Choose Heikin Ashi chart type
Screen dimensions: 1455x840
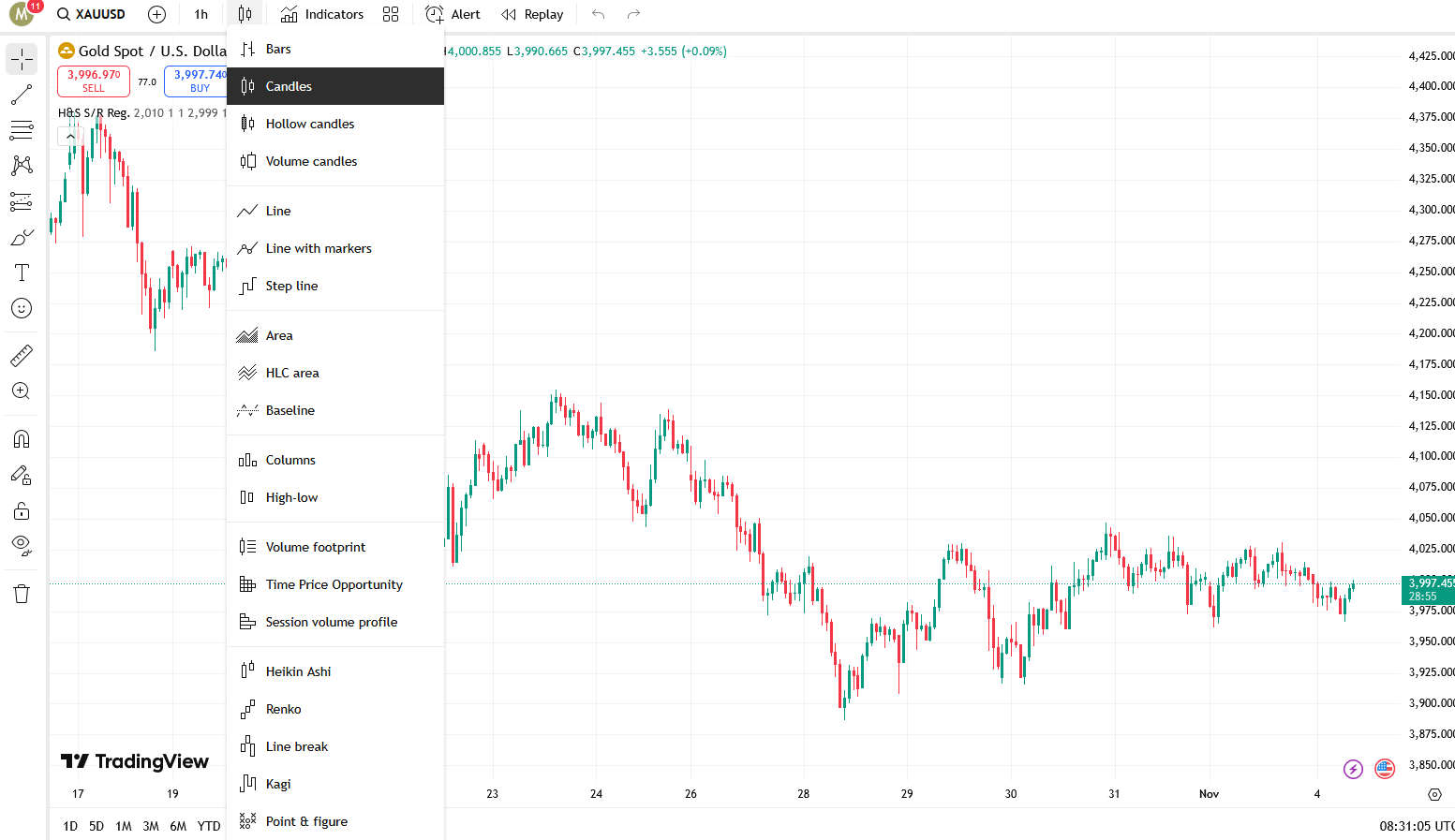[x=298, y=671]
